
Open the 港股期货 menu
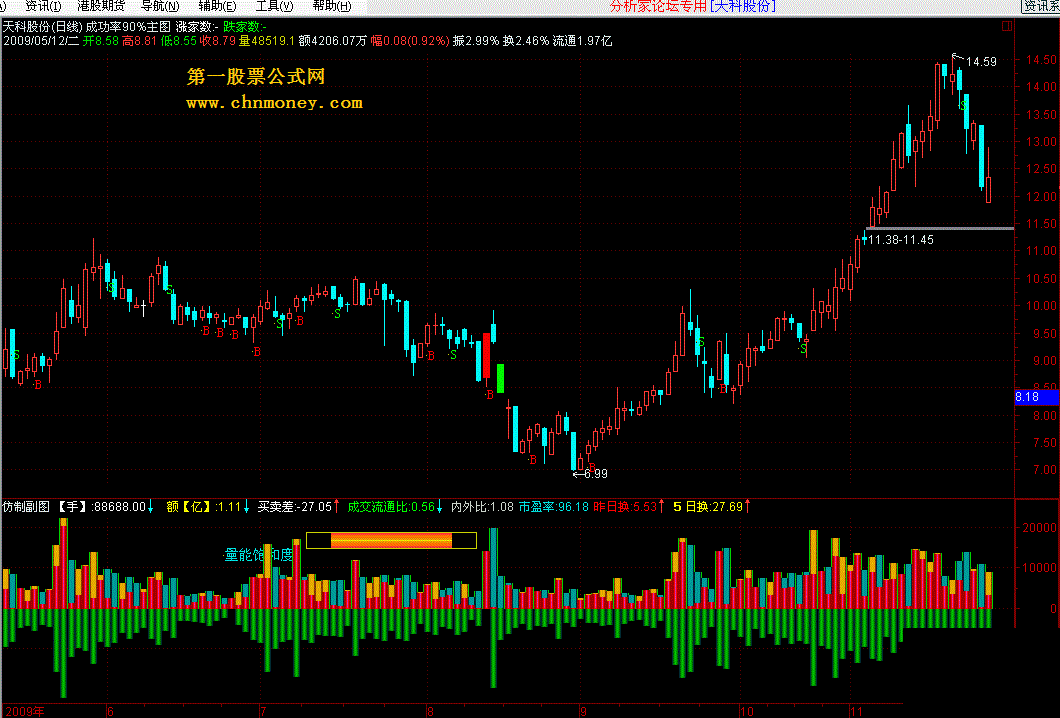[x=101, y=6]
